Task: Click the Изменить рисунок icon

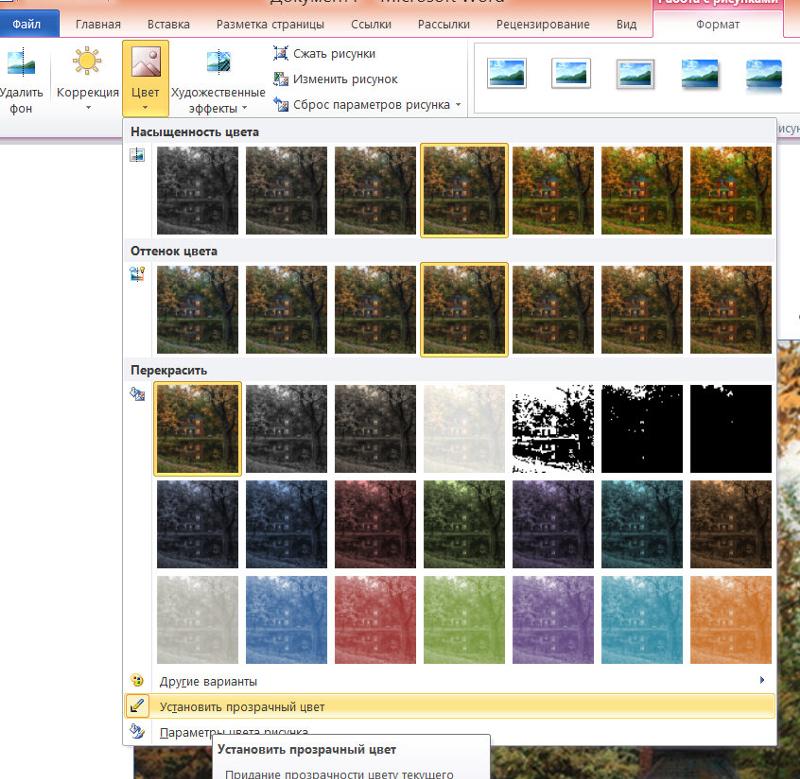Action: point(281,79)
